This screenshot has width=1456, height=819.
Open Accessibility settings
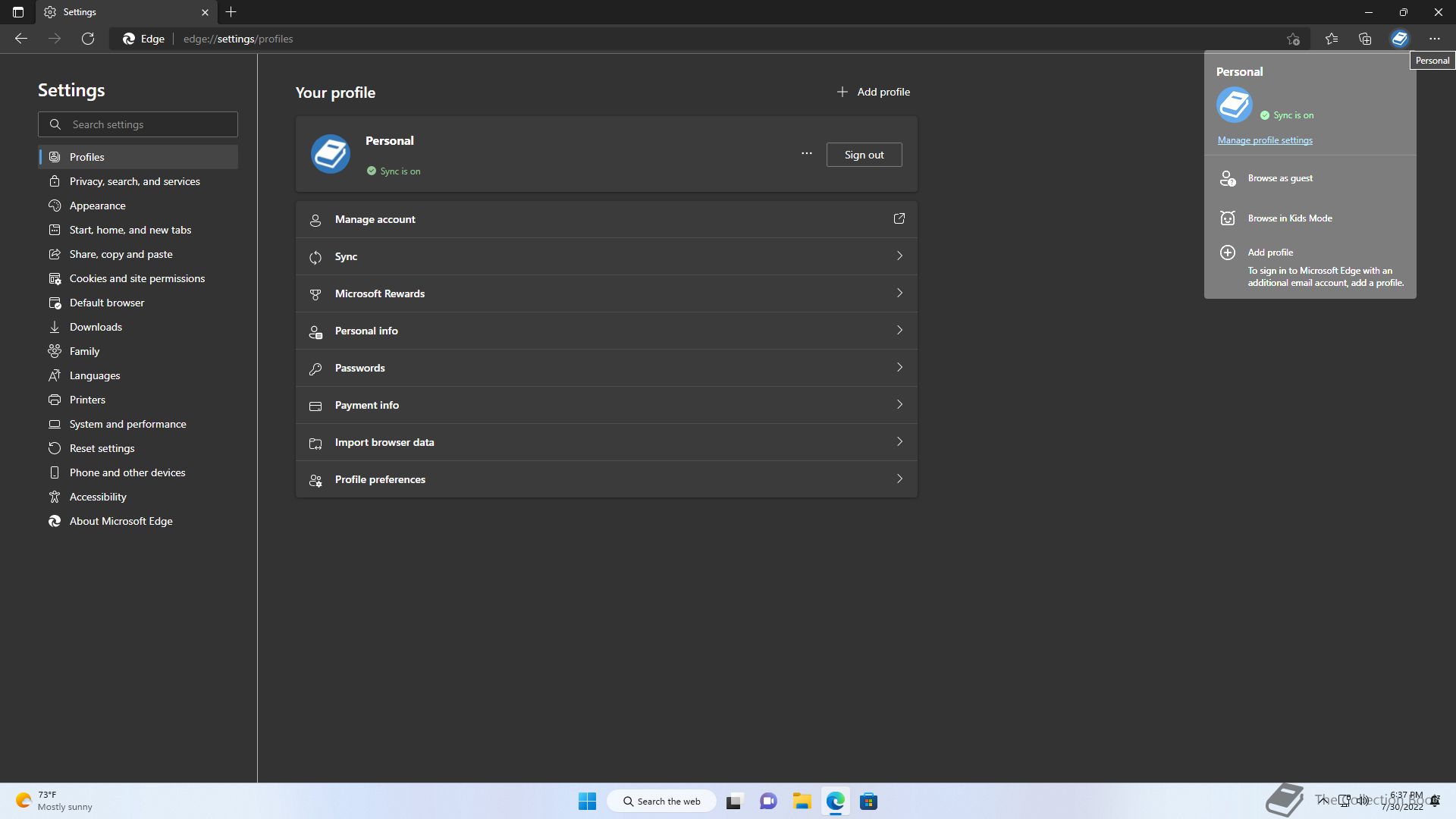coord(138,497)
